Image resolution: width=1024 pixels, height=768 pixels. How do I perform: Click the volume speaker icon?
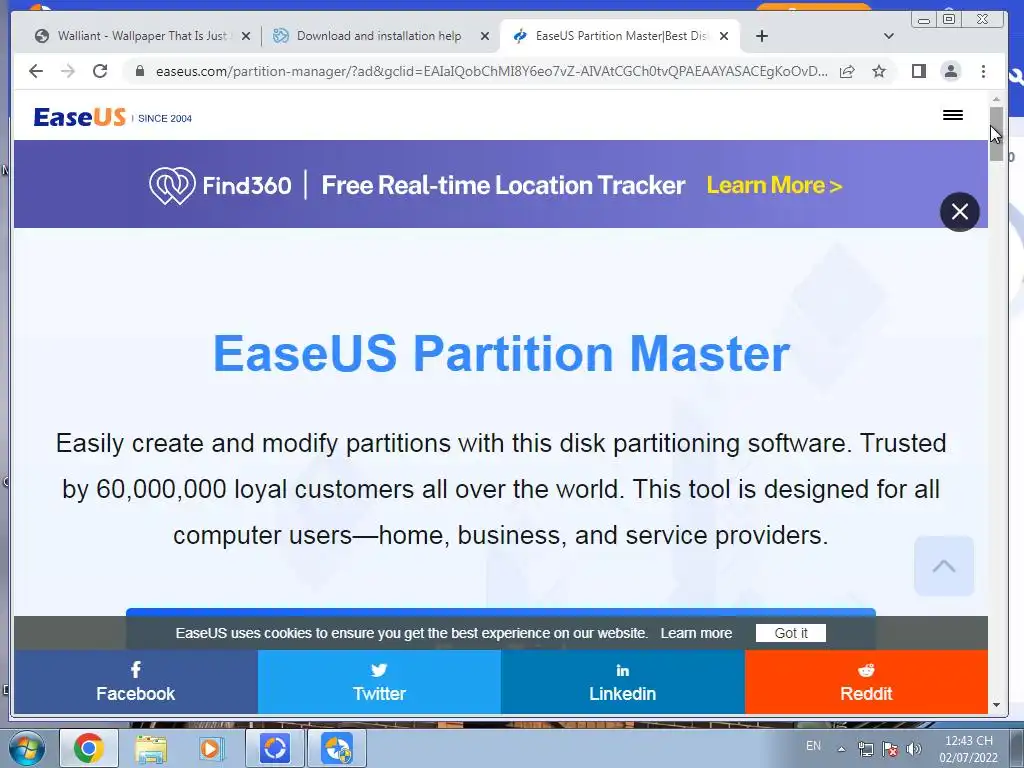tap(914, 749)
